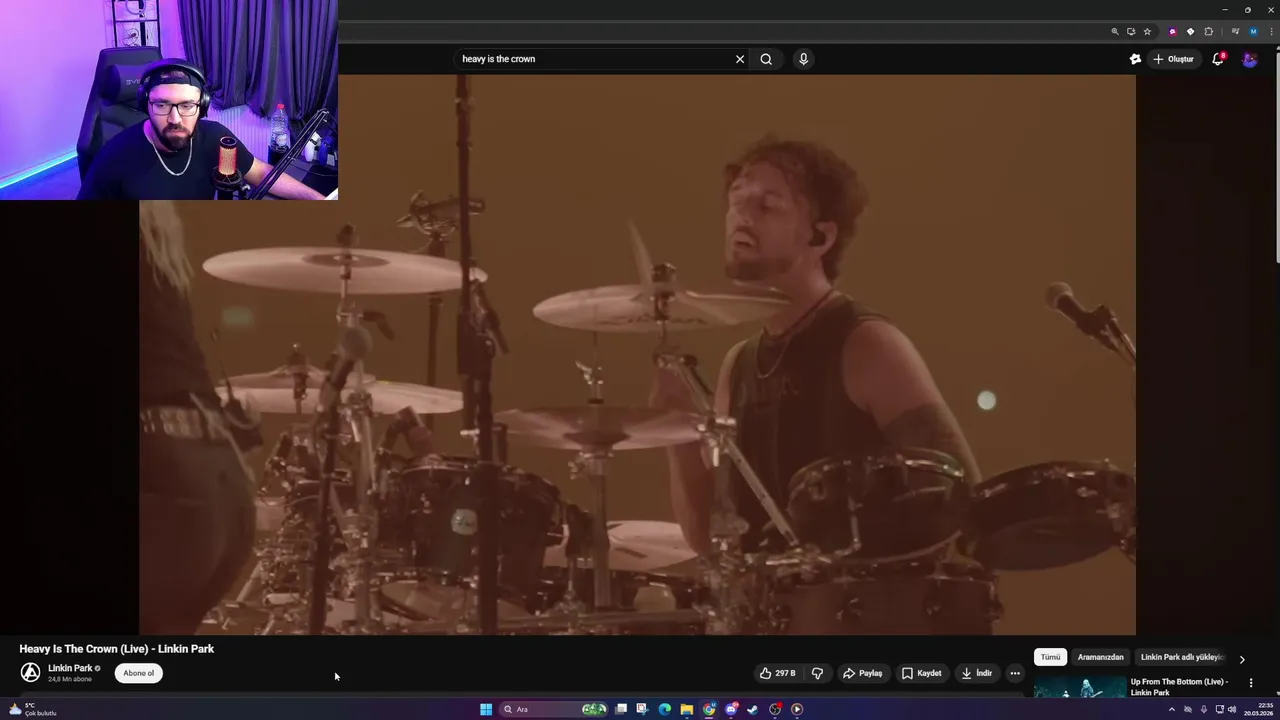Click the install app icon in address bar
Screen dimensions: 1280x720
pos(1131,32)
